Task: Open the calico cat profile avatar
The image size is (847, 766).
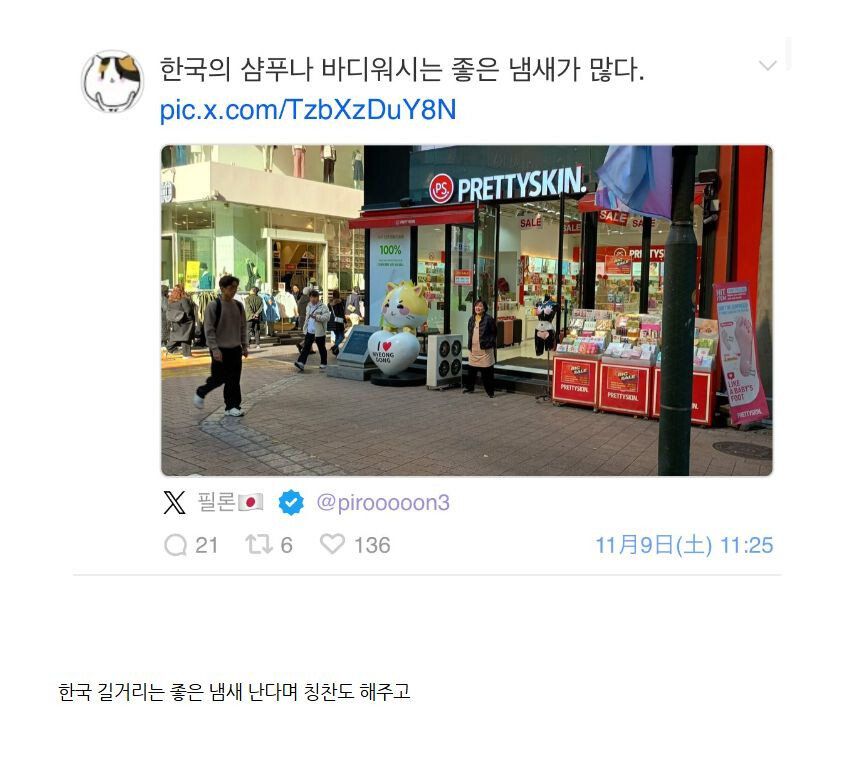Action: tap(112, 81)
